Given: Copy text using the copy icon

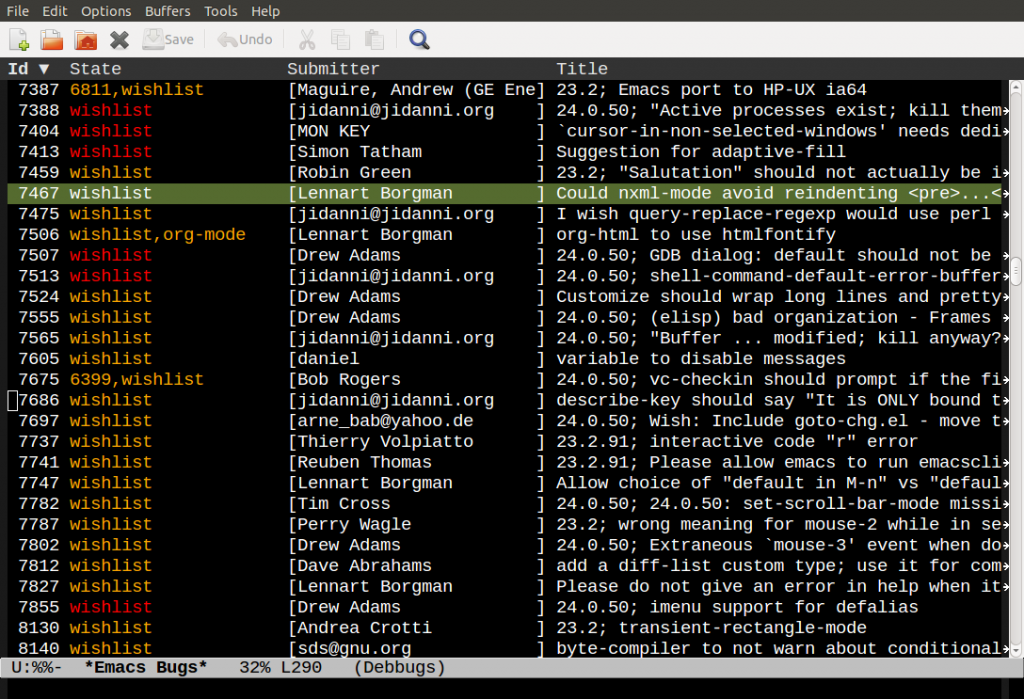Looking at the screenshot, I should (x=340, y=38).
